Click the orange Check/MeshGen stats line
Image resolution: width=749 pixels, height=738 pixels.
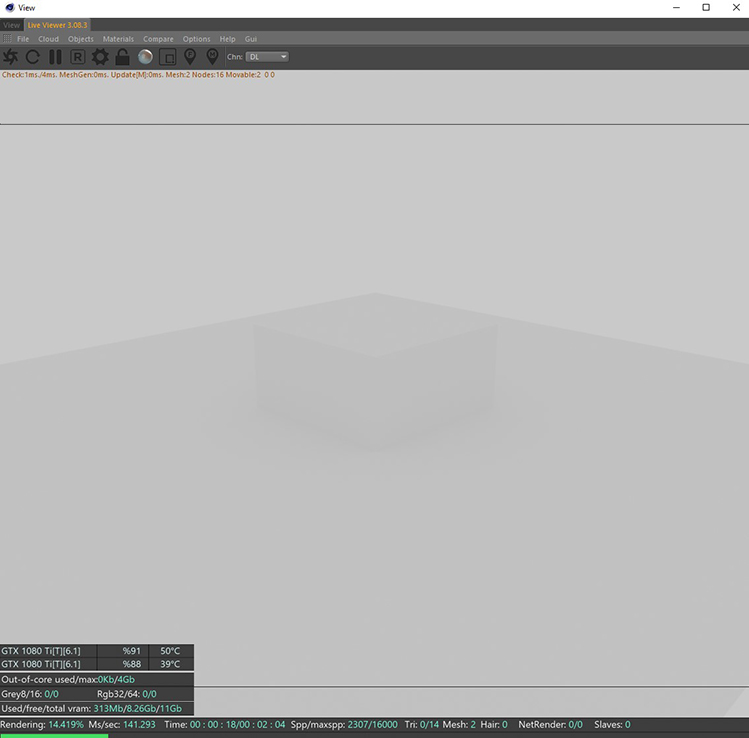pos(138,75)
